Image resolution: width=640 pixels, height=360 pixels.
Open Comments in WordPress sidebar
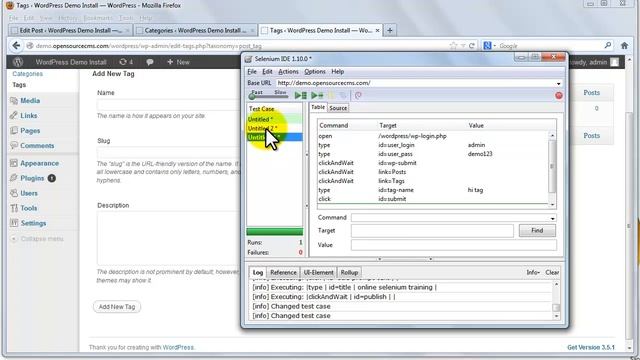coord(37,146)
